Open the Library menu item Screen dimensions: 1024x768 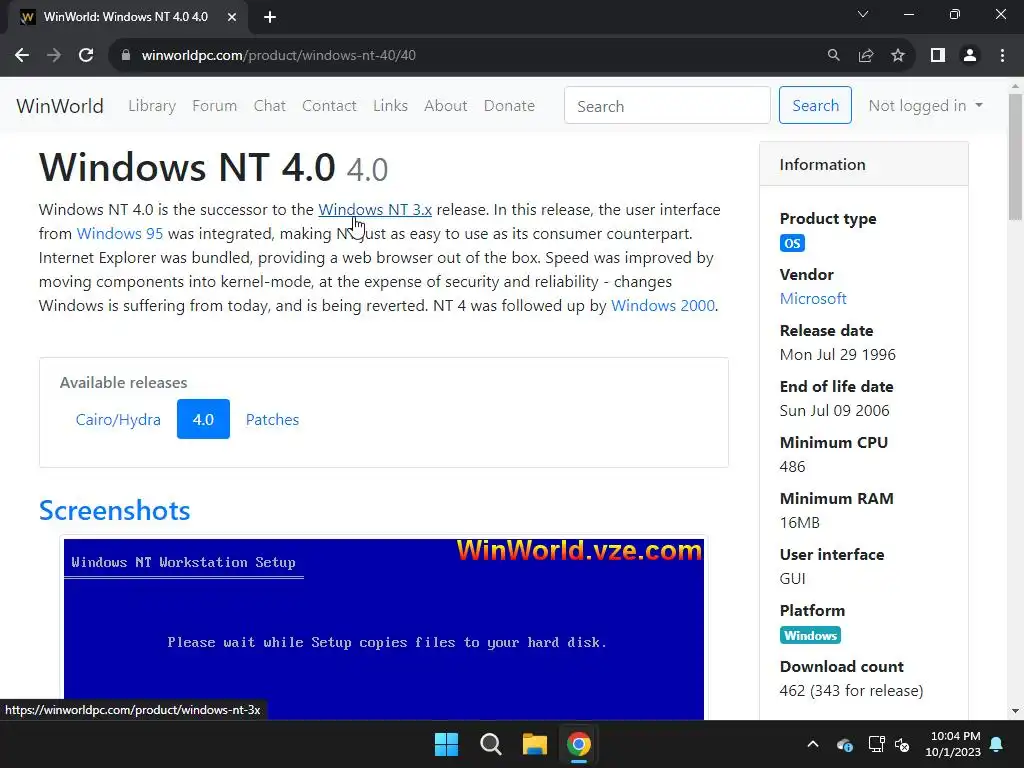[x=152, y=106]
